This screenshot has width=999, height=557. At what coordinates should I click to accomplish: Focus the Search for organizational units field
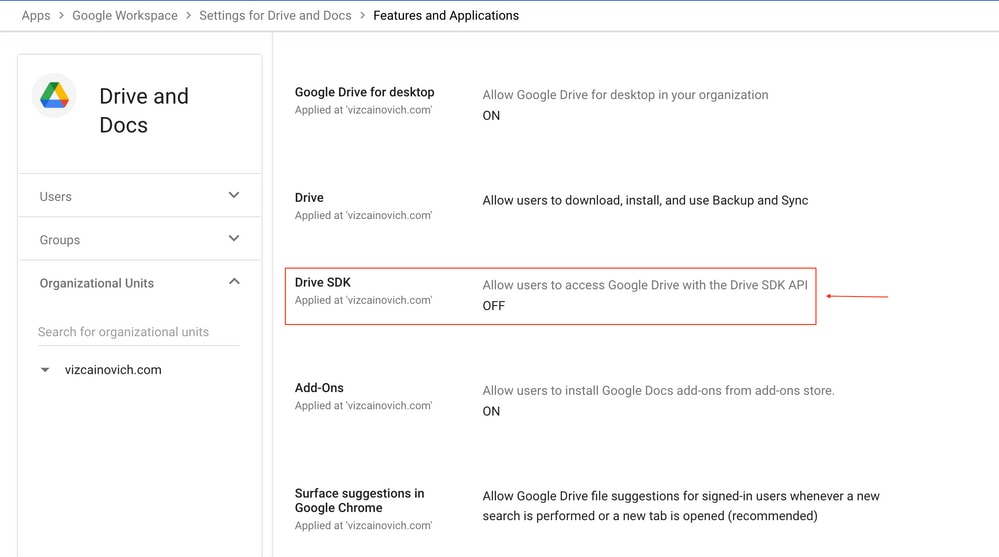pos(139,332)
